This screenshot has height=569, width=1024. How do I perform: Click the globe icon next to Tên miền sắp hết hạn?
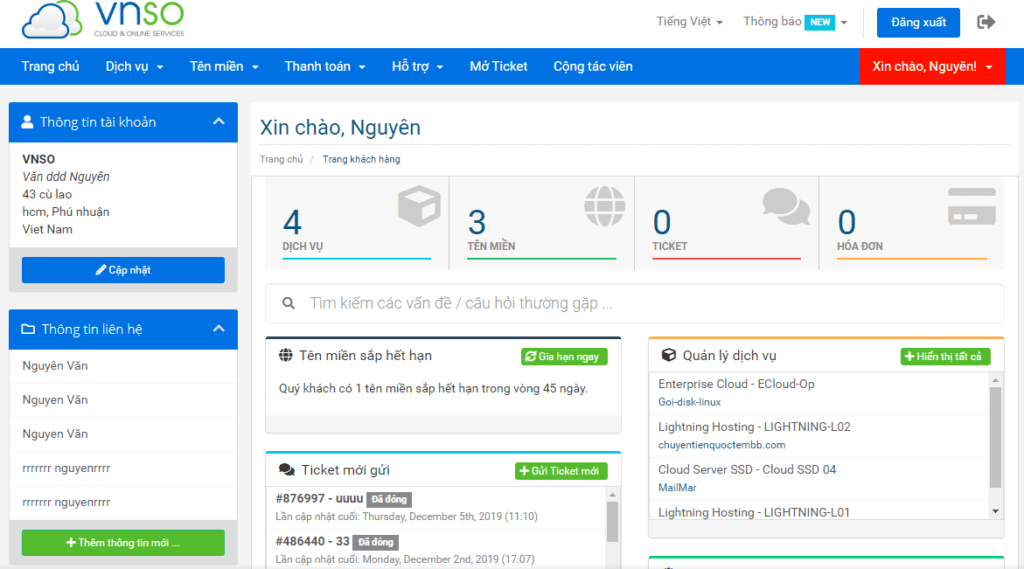[x=285, y=355]
